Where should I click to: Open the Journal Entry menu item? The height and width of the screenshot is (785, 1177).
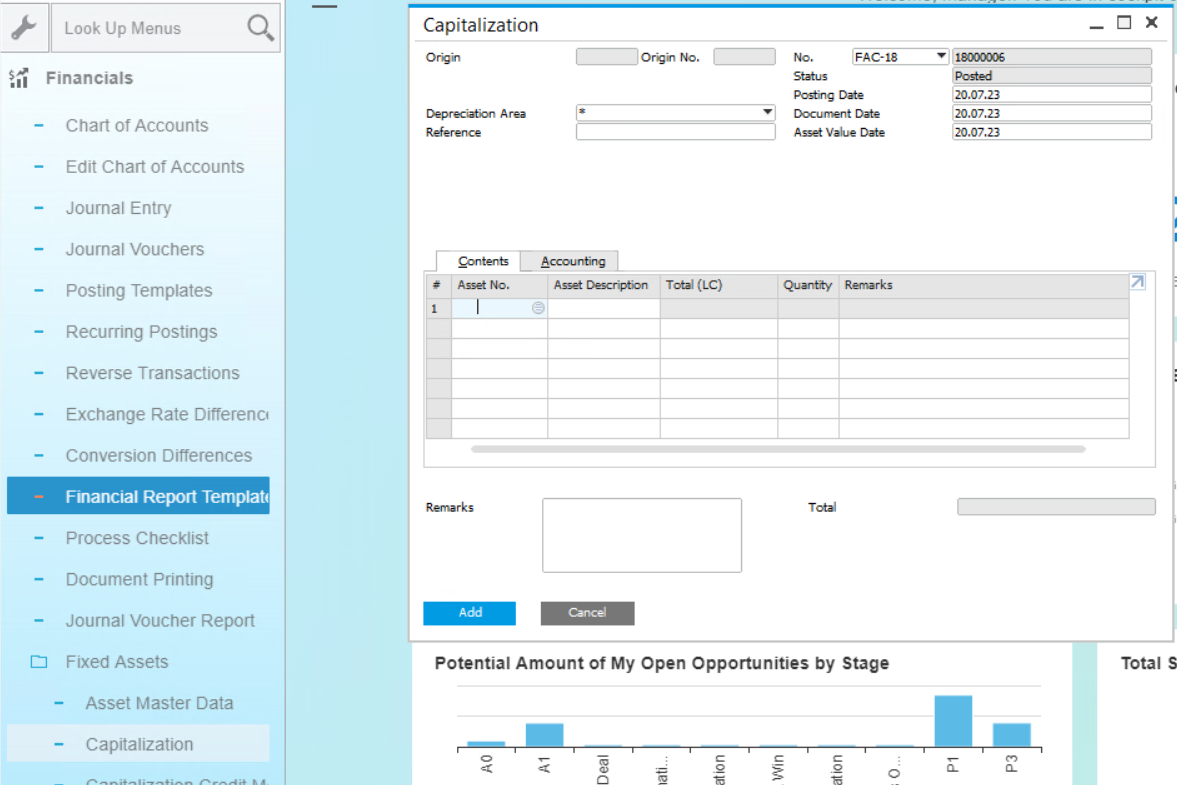pos(118,208)
